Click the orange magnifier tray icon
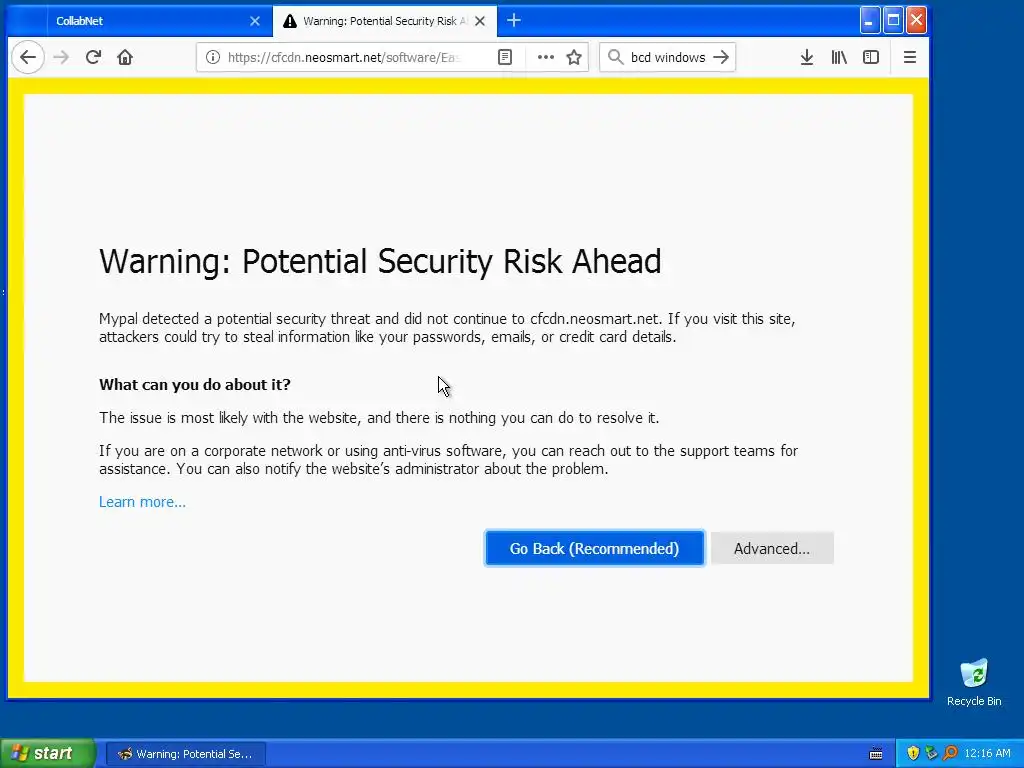The image size is (1024, 768). [x=950, y=753]
